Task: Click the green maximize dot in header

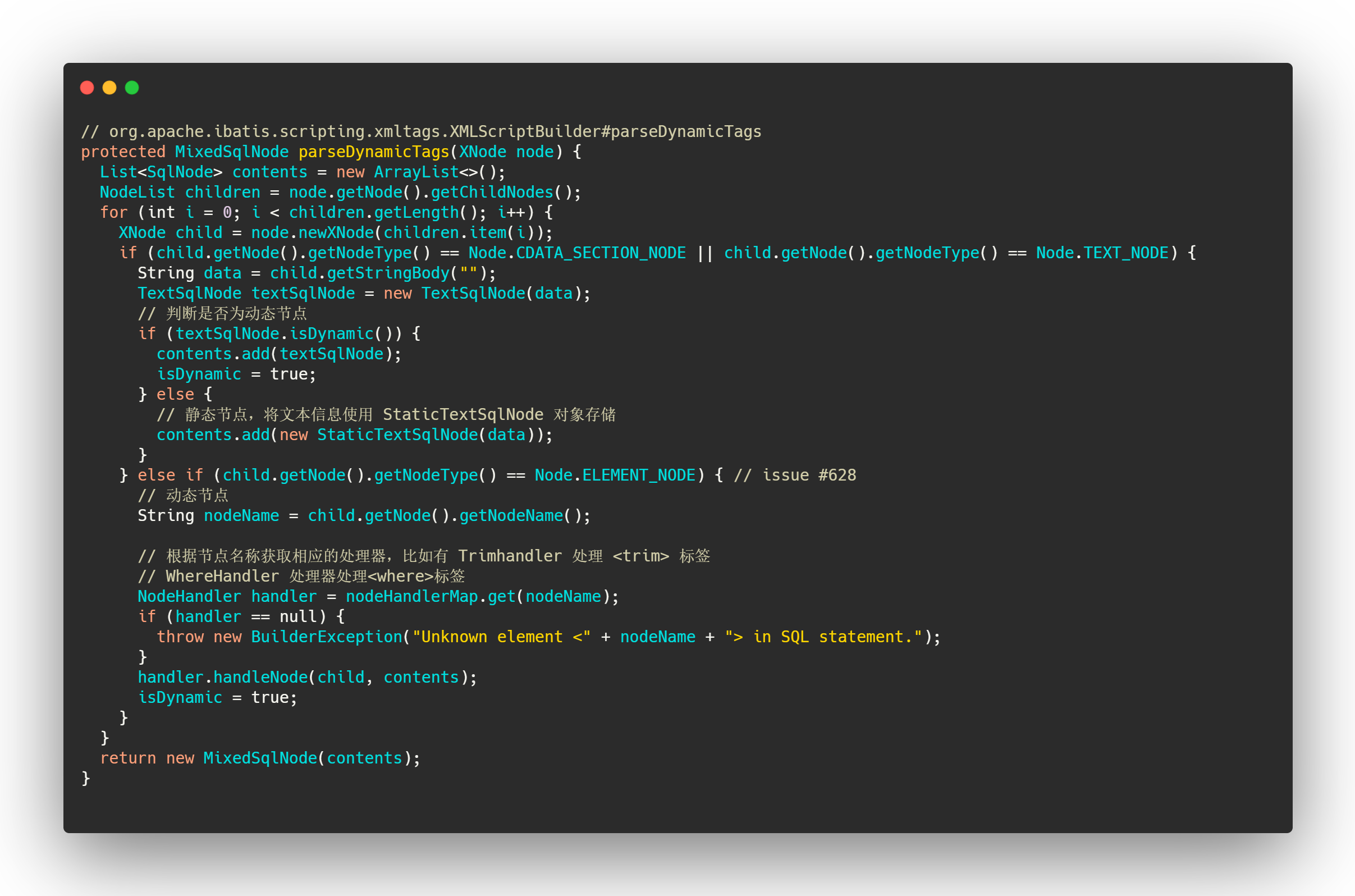Action: tap(132, 88)
